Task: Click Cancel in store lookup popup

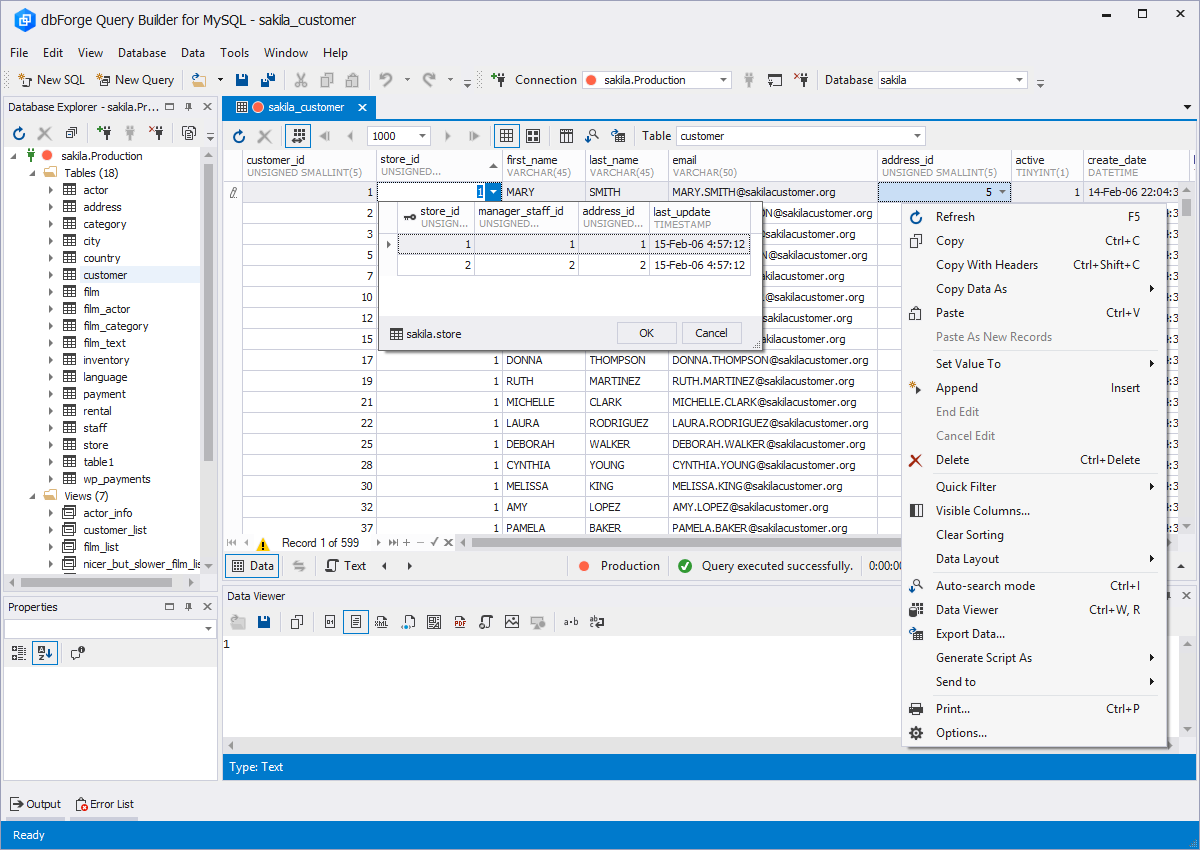Action: click(711, 333)
